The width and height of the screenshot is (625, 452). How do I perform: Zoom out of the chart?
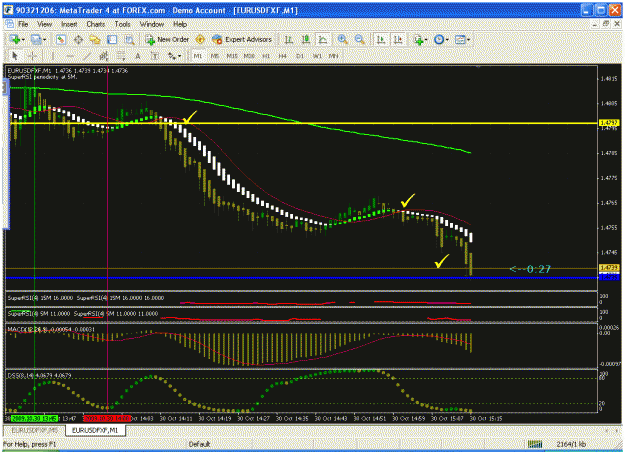tap(360, 39)
